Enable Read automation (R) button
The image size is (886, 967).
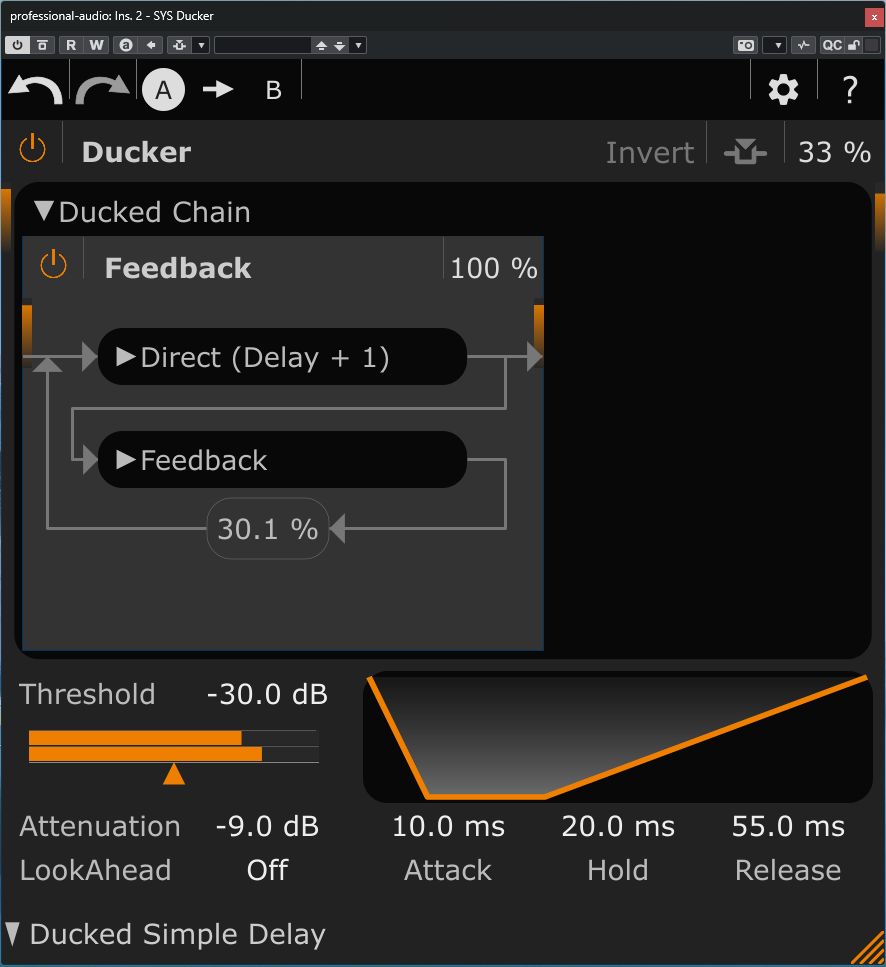[x=71, y=45]
